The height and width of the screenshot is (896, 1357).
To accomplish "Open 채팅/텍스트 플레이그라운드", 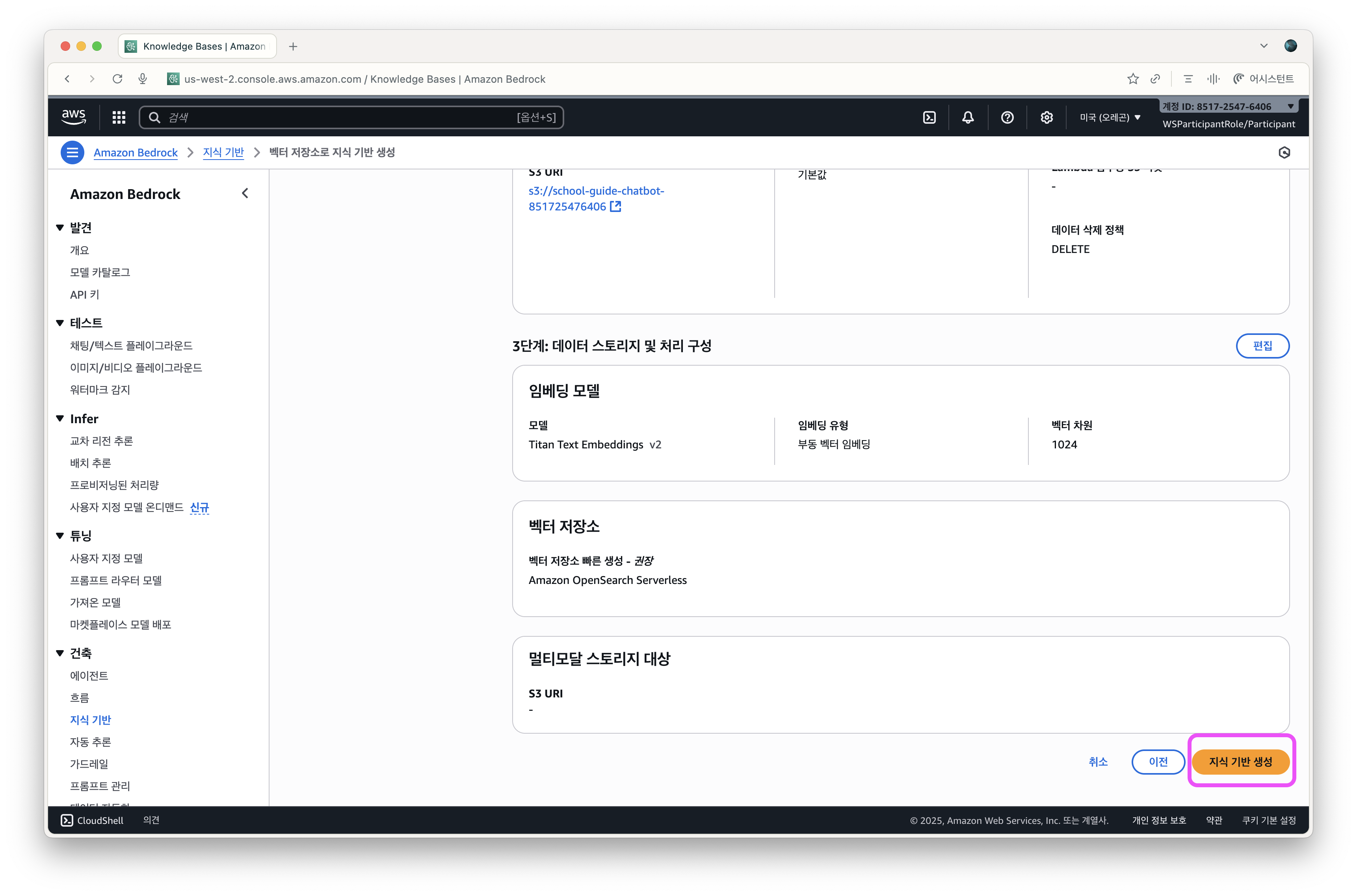I will point(131,345).
